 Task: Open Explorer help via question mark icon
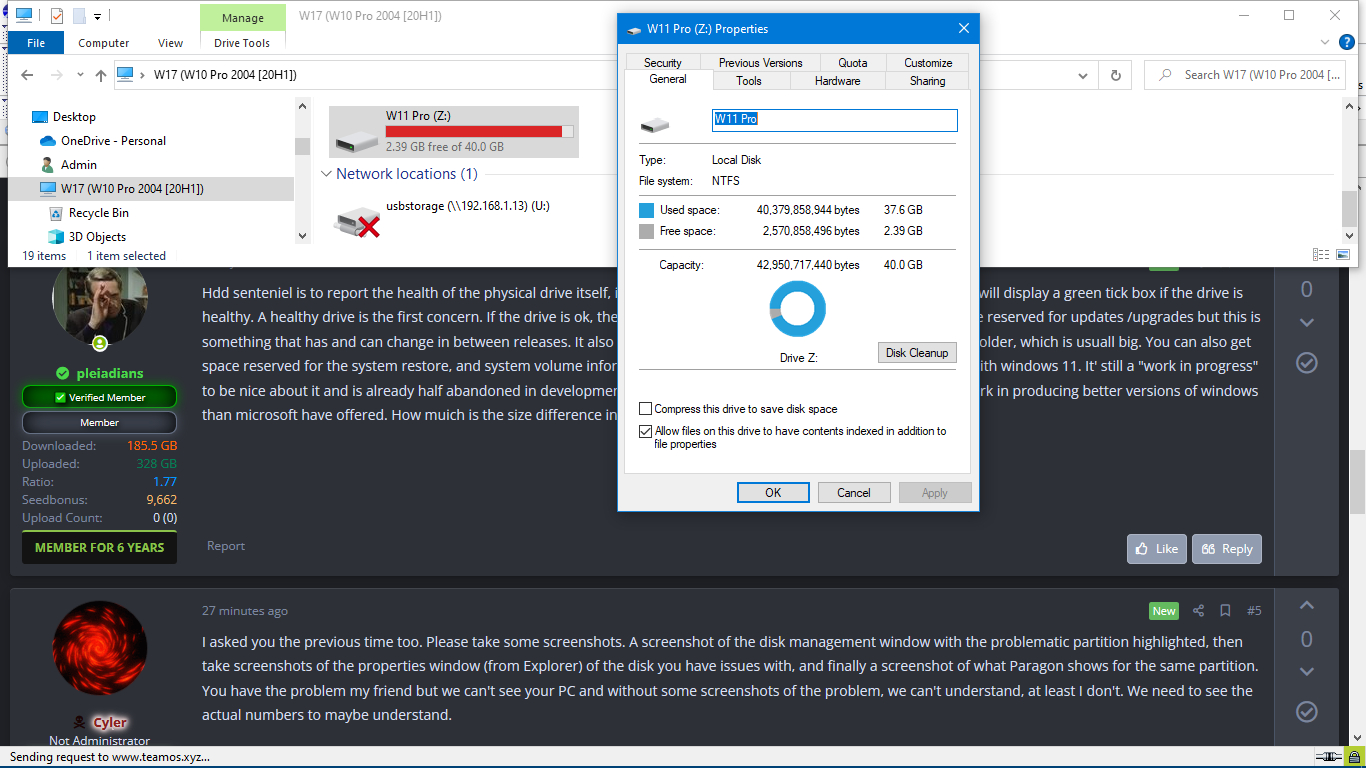[1349, 43]
